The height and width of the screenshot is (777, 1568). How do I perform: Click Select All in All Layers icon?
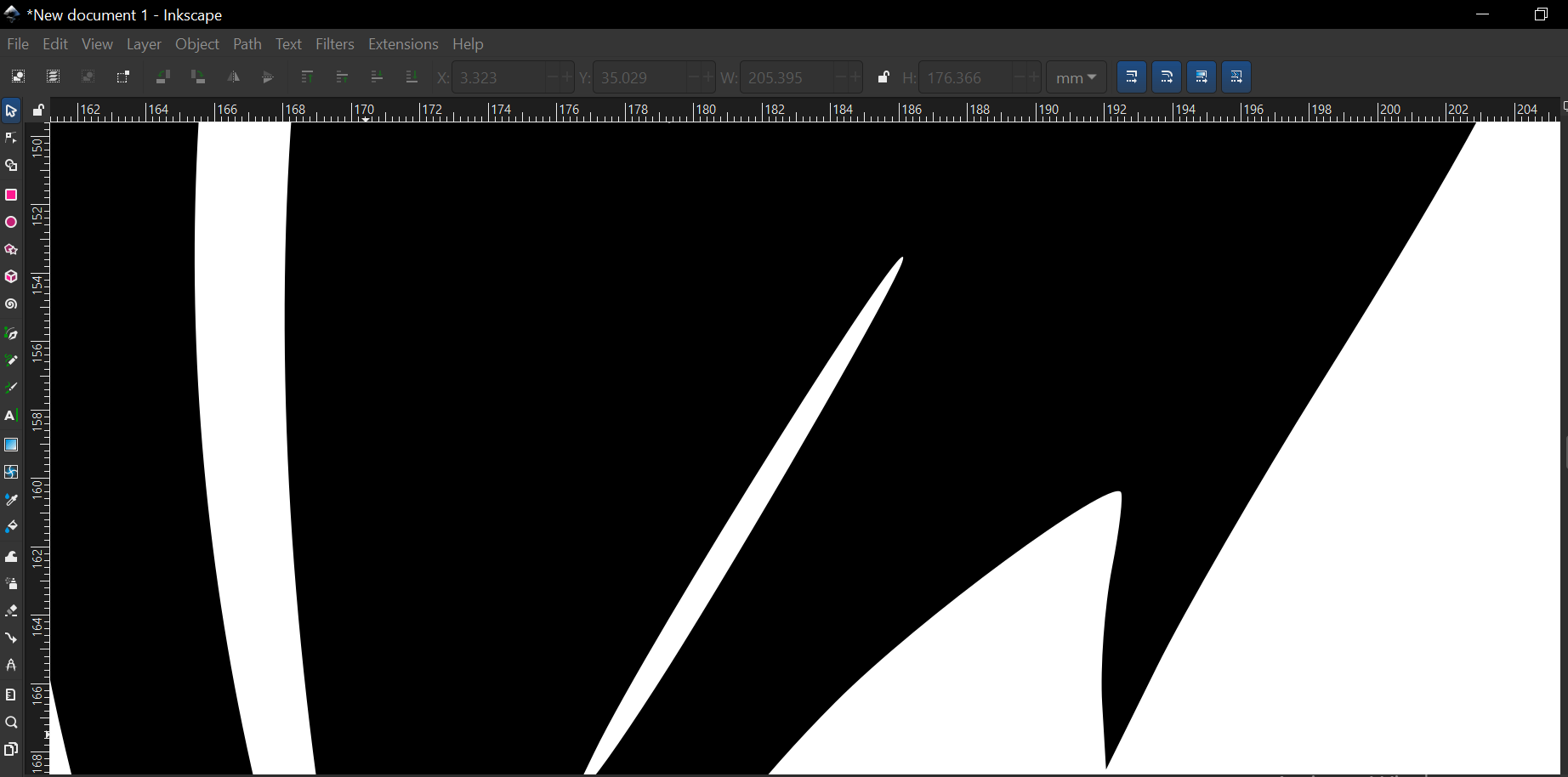click(x=53, y=77)
